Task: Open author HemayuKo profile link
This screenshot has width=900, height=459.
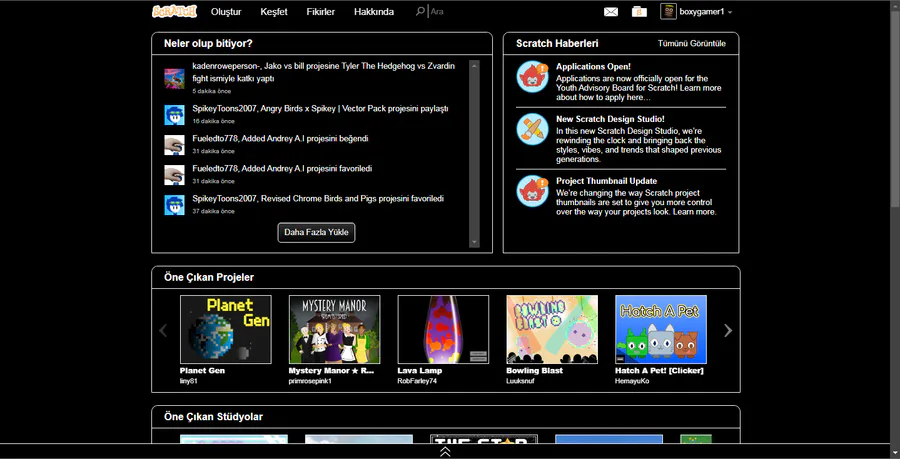Action: point(633,381)
